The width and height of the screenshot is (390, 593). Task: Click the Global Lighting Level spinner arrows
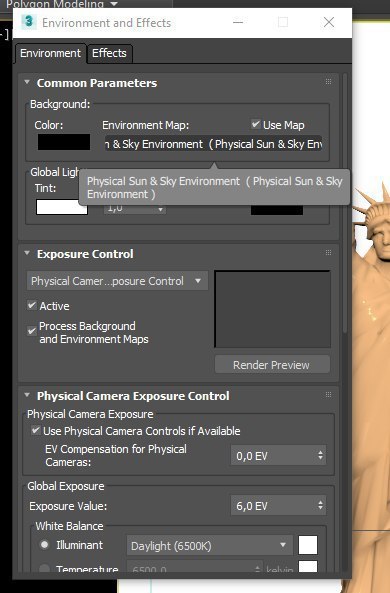[x=161, y=209]
